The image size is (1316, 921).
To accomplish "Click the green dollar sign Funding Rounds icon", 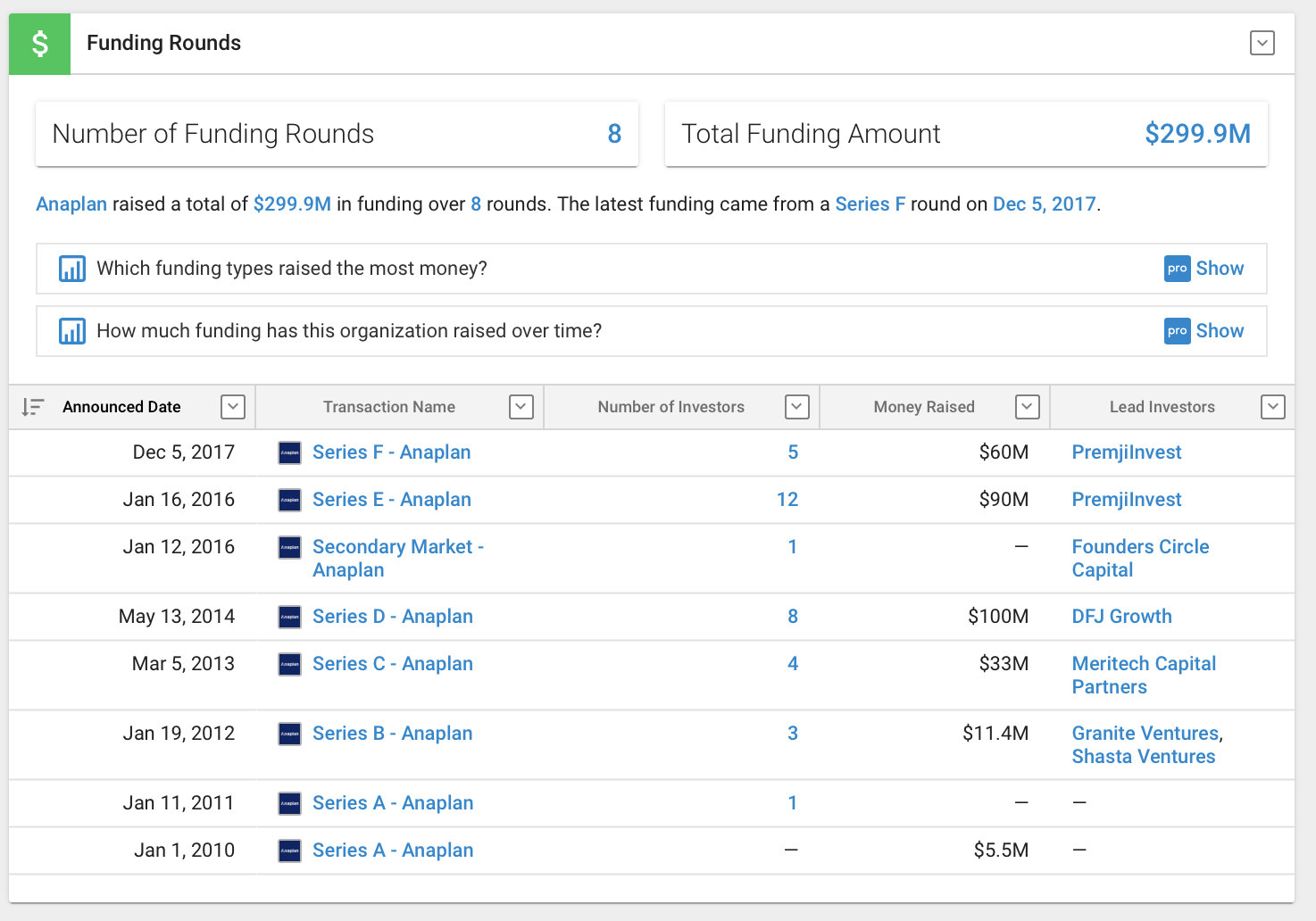I will 39,44.
